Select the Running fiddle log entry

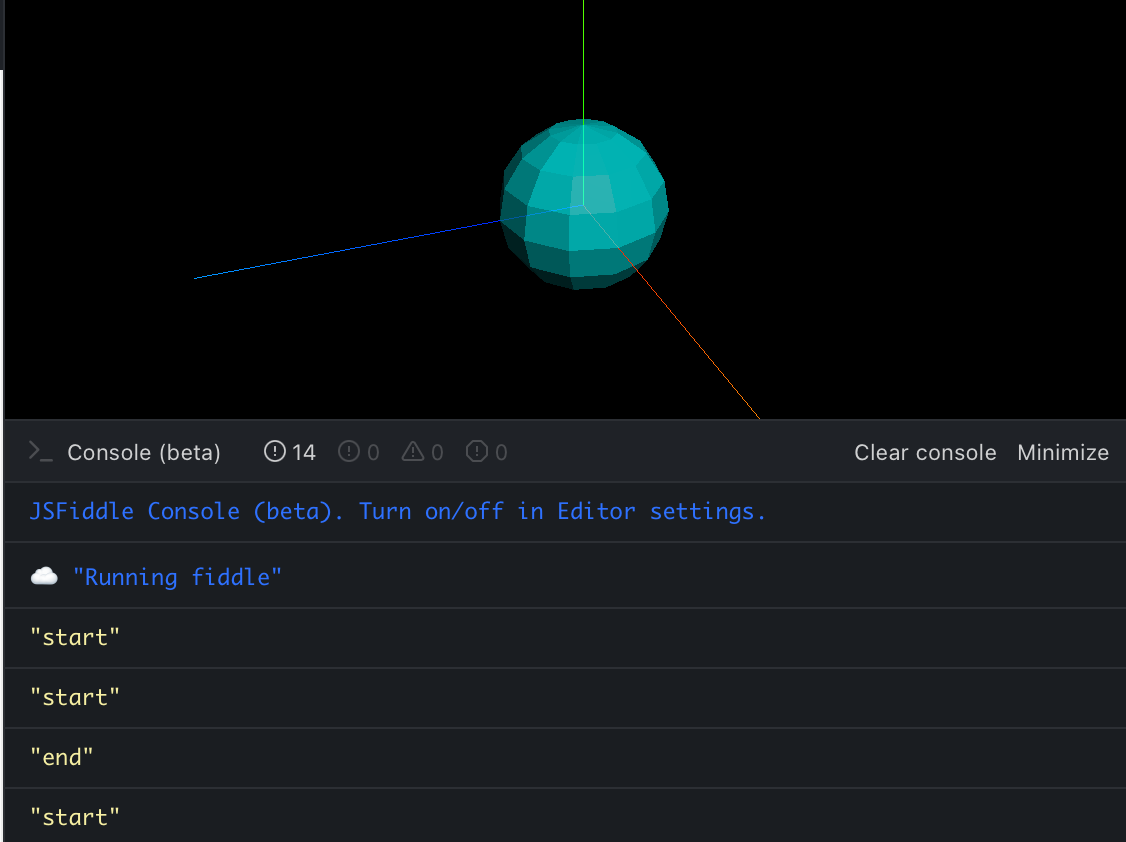click(178, 576)
